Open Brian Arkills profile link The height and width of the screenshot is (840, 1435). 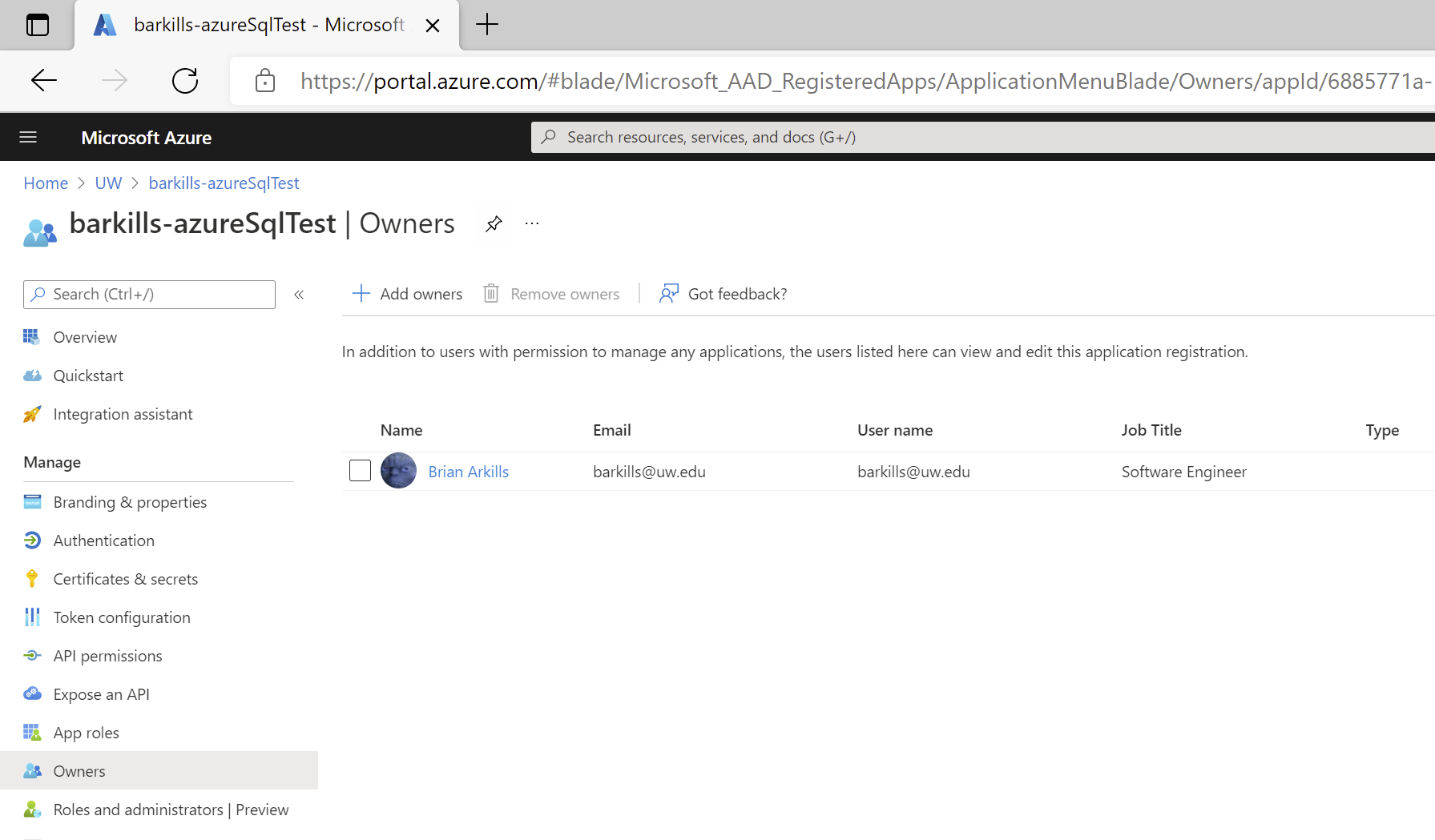pyautogui.click(x=468, y=472)
